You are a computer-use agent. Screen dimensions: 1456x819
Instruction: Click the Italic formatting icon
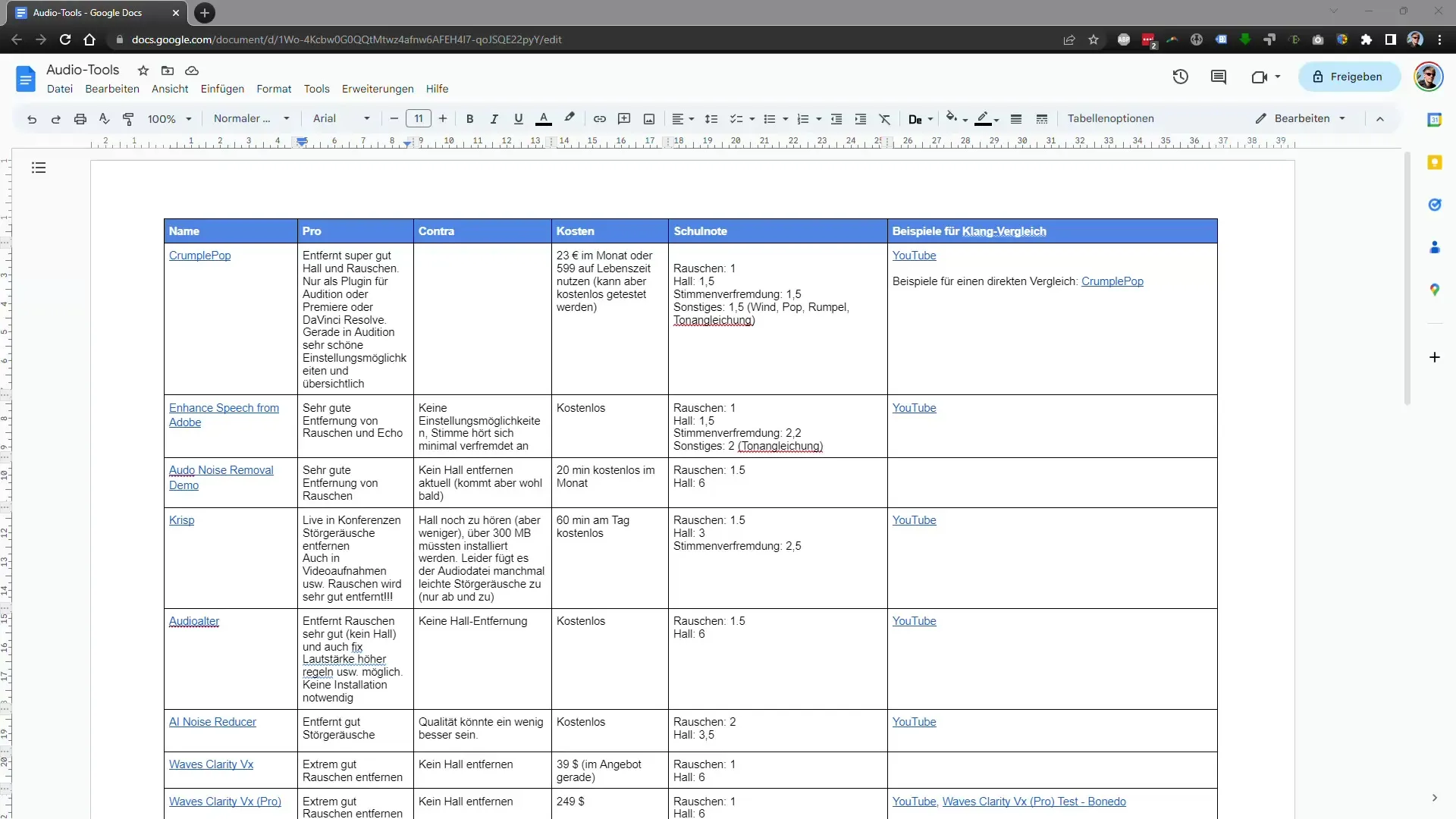point(494,118)
